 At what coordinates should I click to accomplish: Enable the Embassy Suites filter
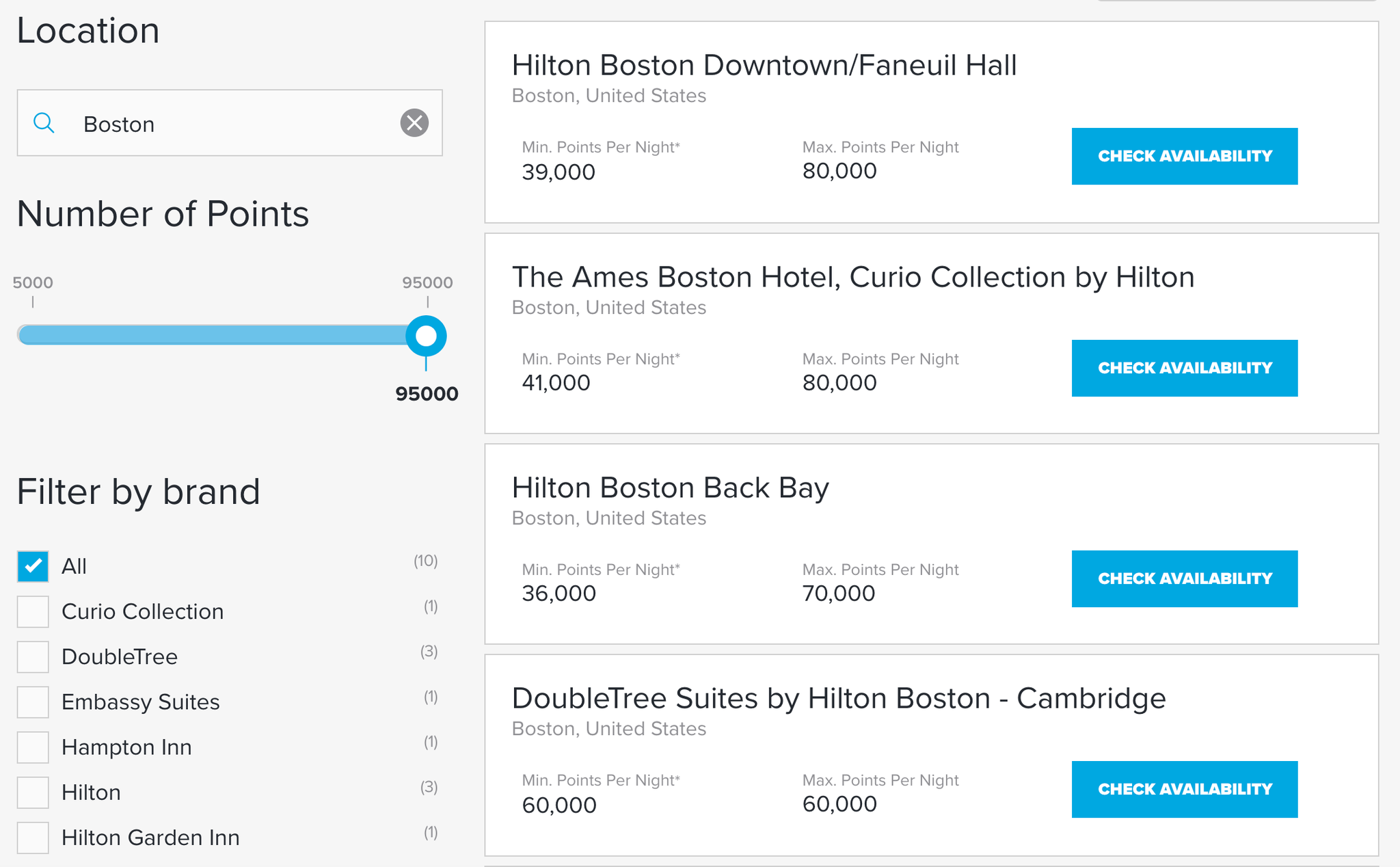click(32, 702)
